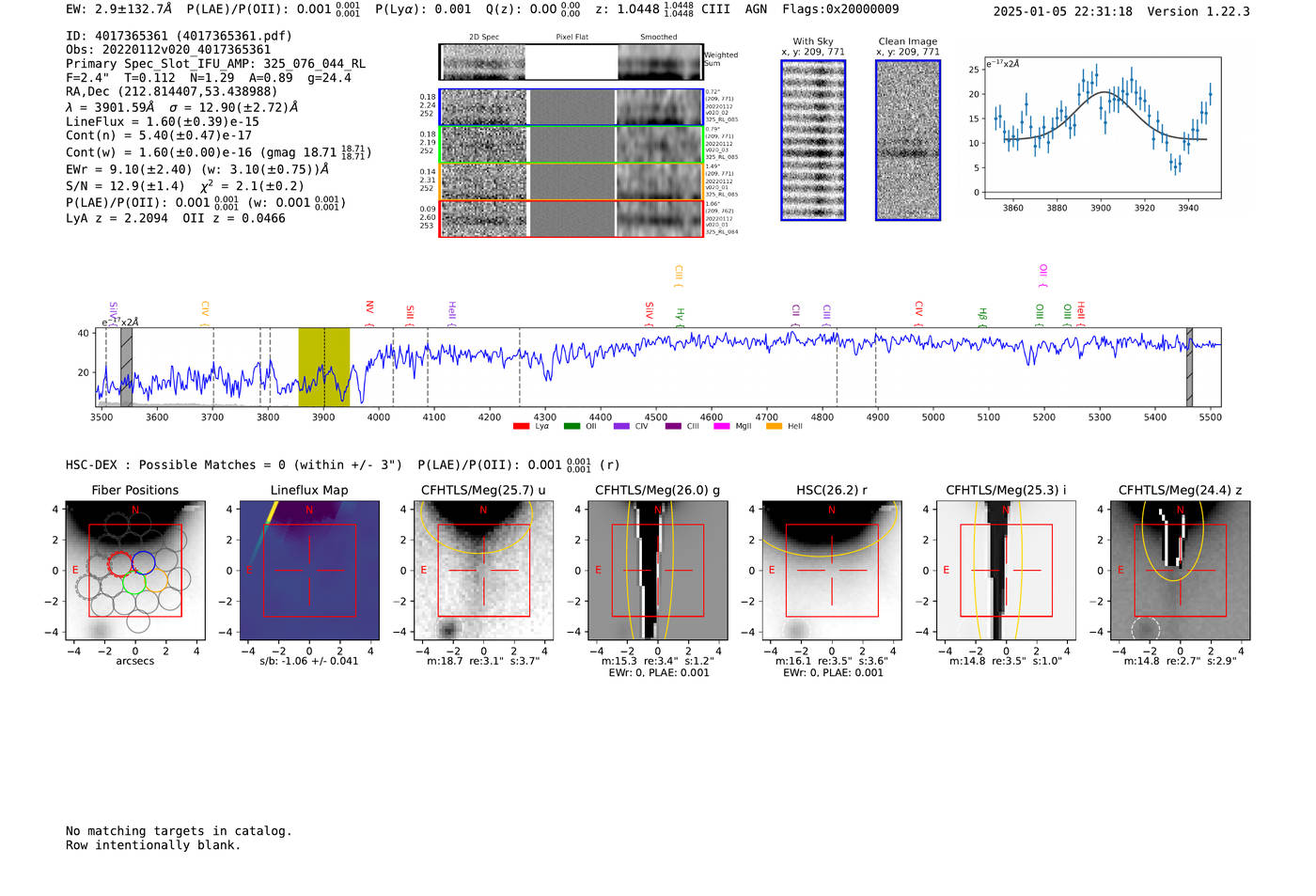Click the 'EW: 2.9±132.7Å' header value
The width and height of the screenshot is (1316, 896).
pos(119,9)
